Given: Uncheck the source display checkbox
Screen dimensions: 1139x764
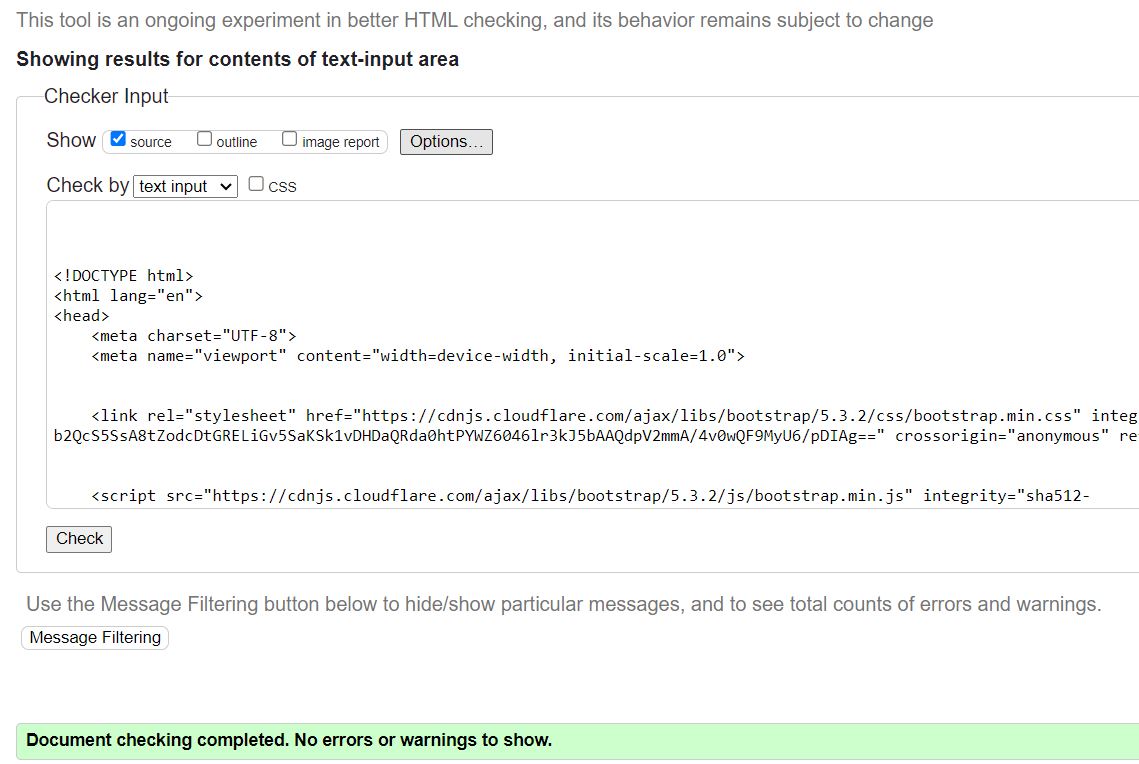Looking at the screenshot, I should tap(117, 138).
